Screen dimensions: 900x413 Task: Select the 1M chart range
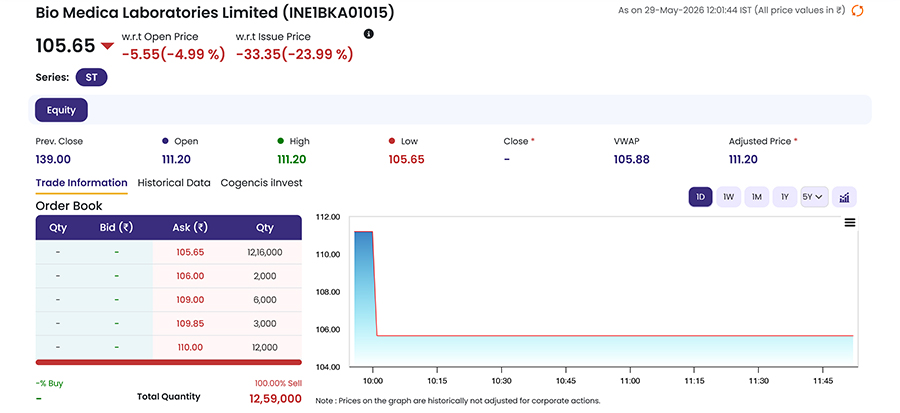(x=757, y=197)
